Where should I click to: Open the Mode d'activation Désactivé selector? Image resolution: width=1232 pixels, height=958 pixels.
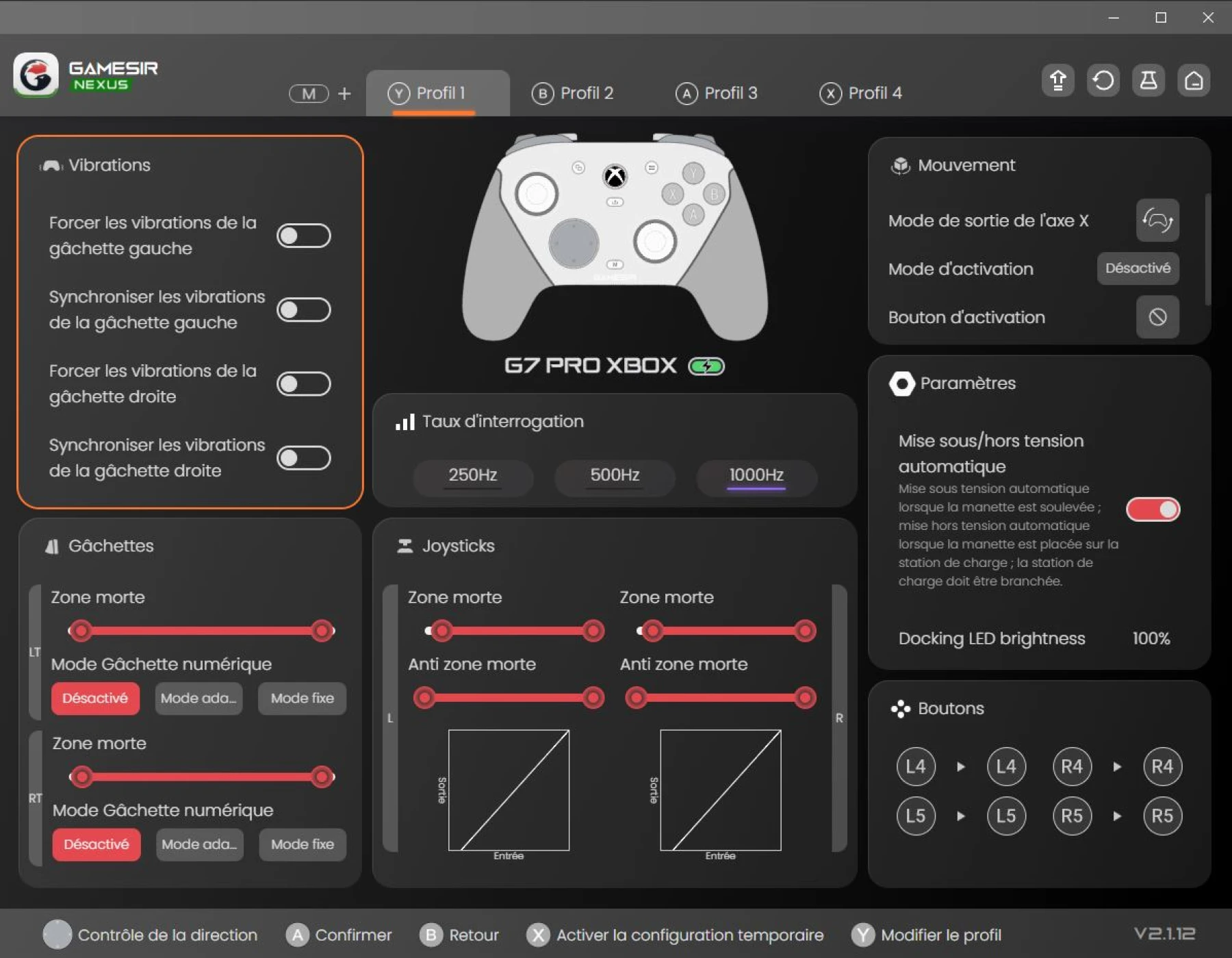(x=1137, y=268)
